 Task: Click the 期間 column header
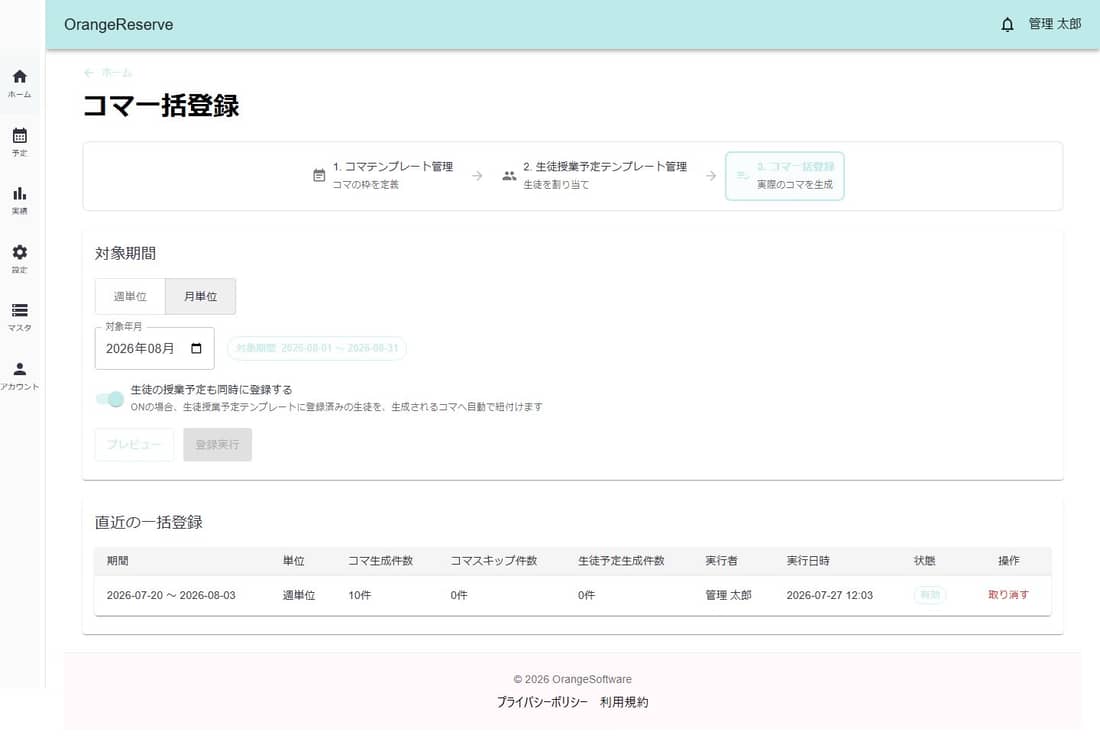[x=117, y=561]
